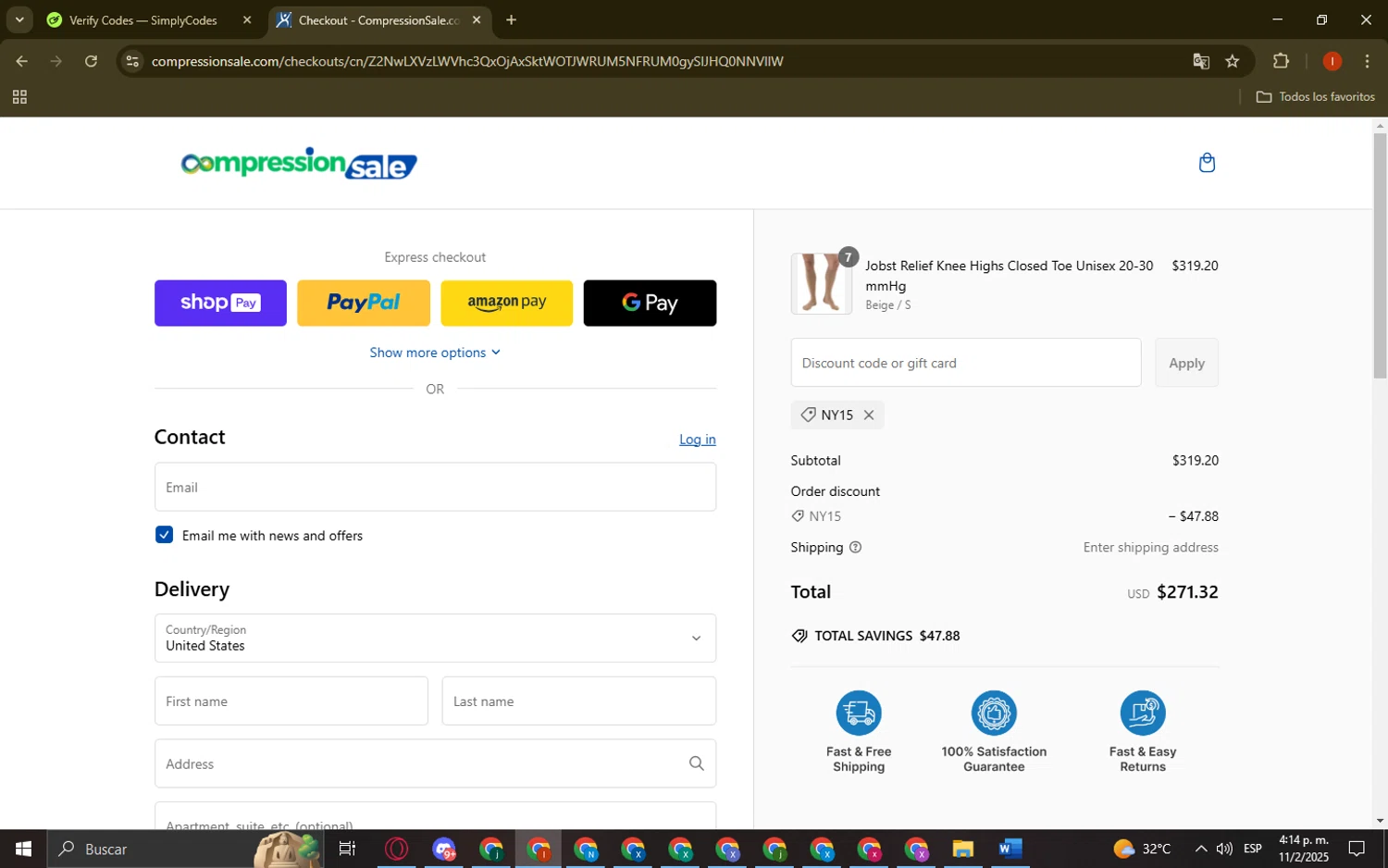Open Word from the taskbar
Screen dimensions: 1388x868
tap(1010, 849)
